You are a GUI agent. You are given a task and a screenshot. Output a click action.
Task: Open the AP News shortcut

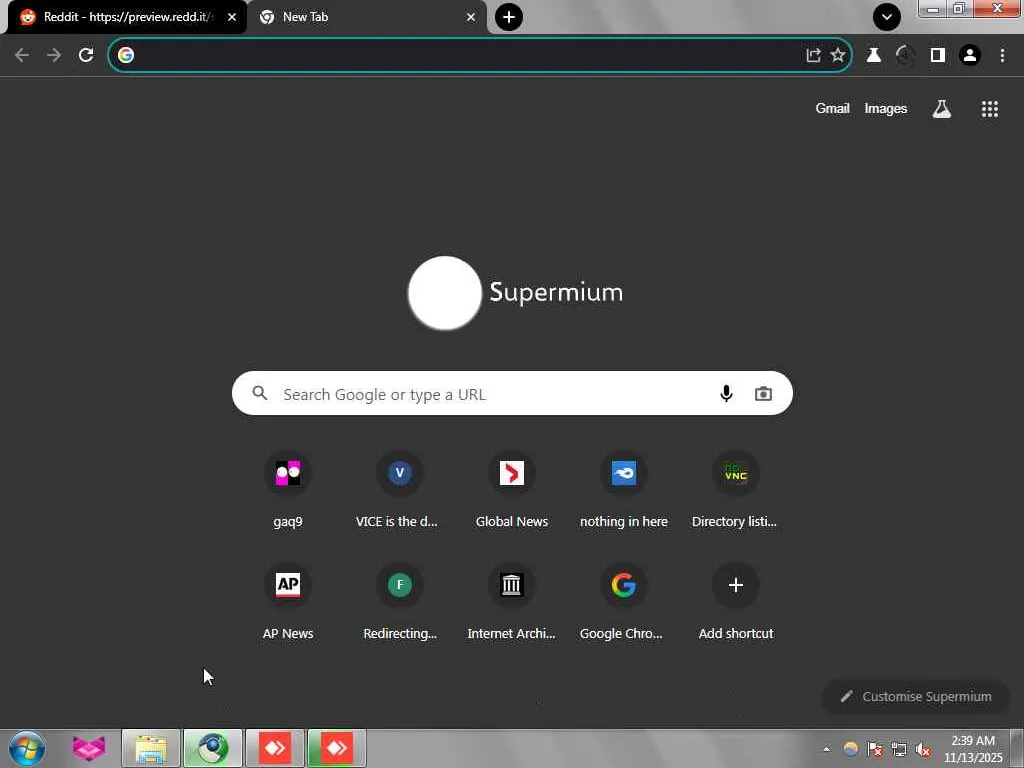point(288,602)
